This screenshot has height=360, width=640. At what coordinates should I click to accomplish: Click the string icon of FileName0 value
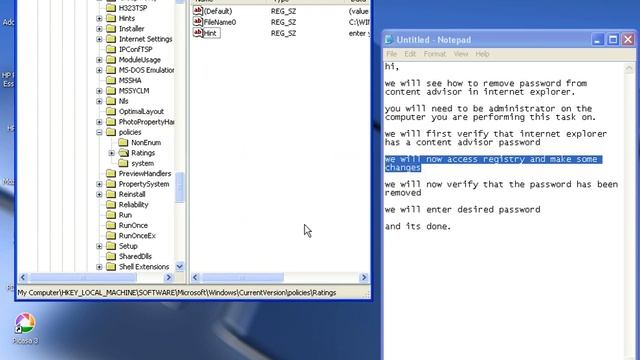(x=198, y=22)
